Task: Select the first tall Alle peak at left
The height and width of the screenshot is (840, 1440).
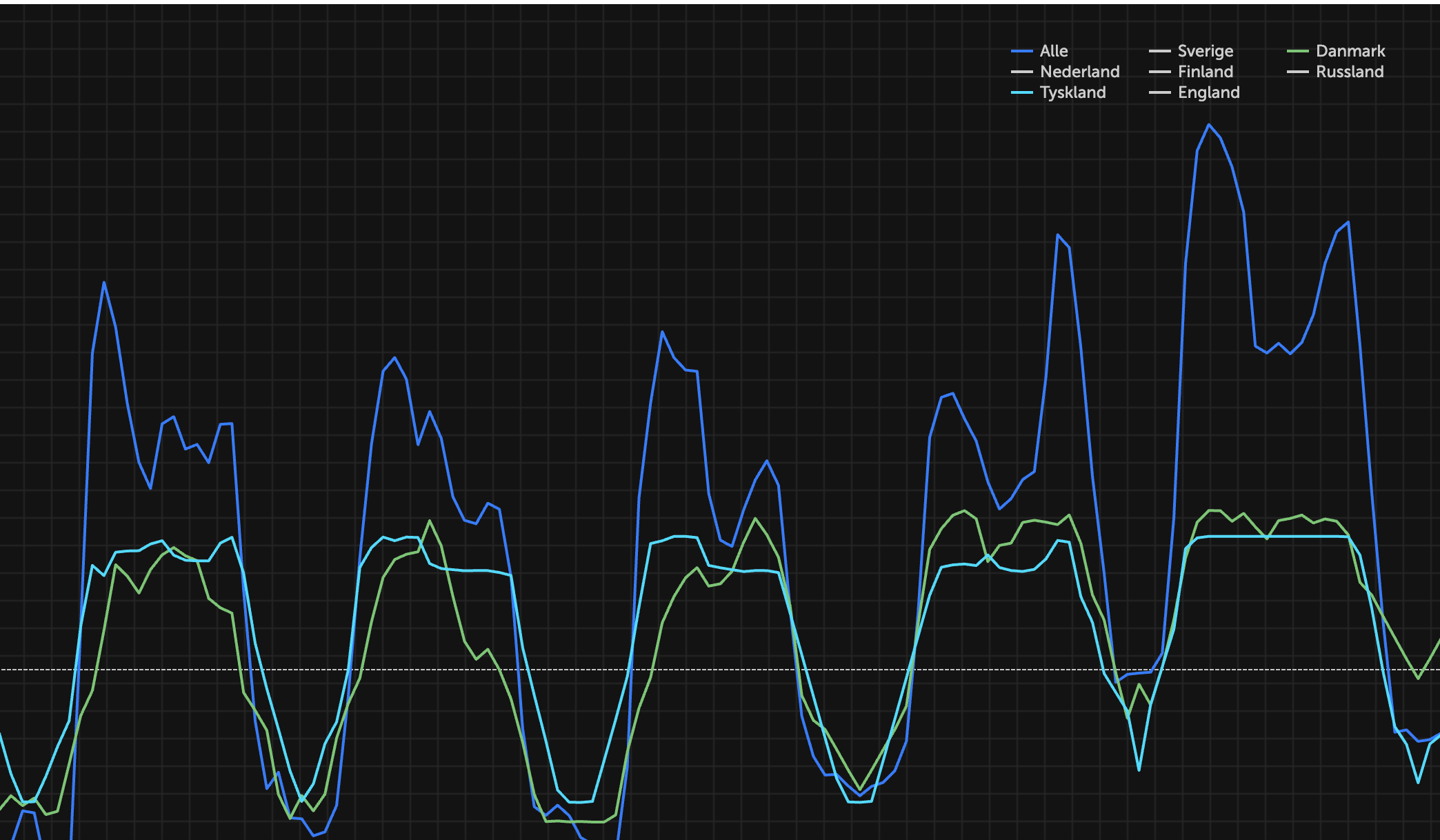Action: pyautogui.click(x=104, y=283)
